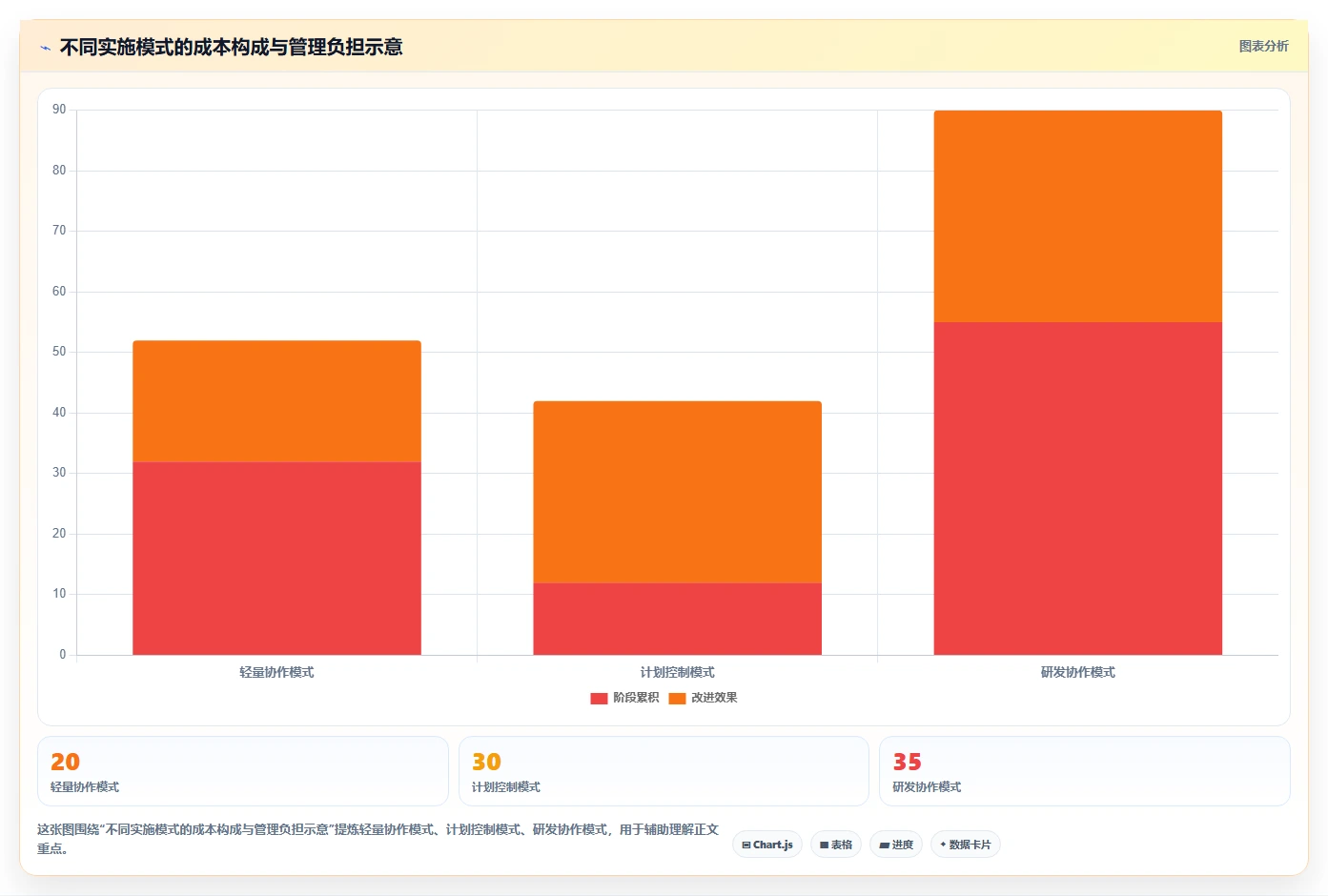Click the red segment of 计划控制模式 bar

coord(677,619)
